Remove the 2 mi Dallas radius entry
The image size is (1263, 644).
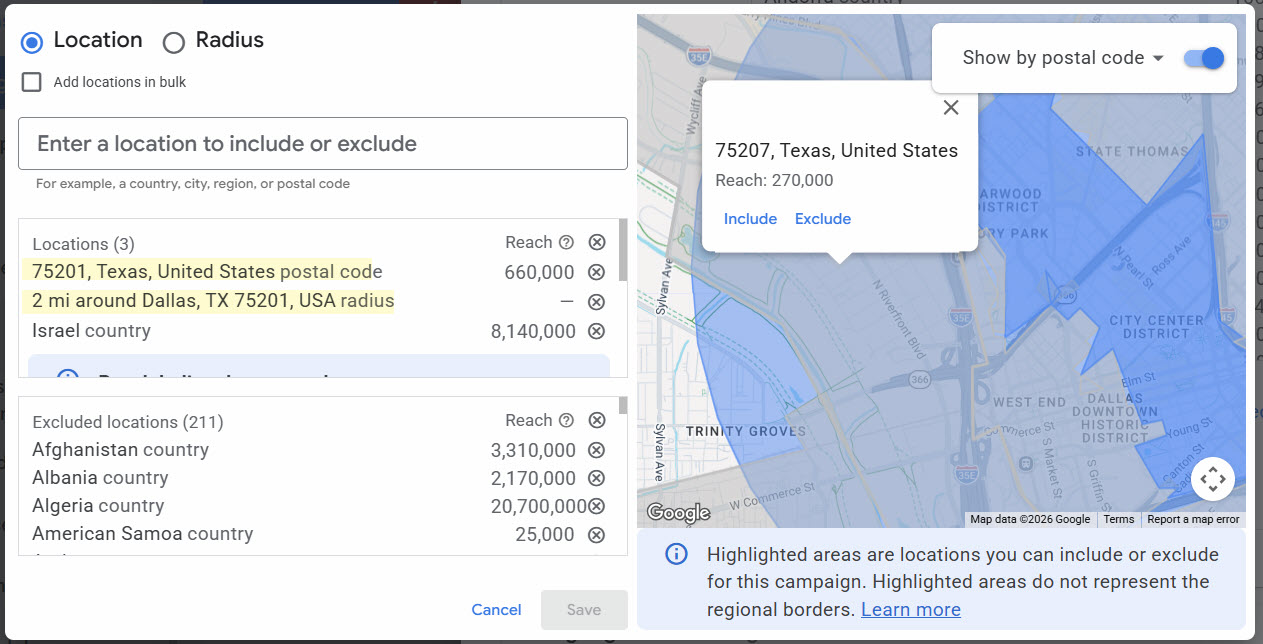(597, 301)
